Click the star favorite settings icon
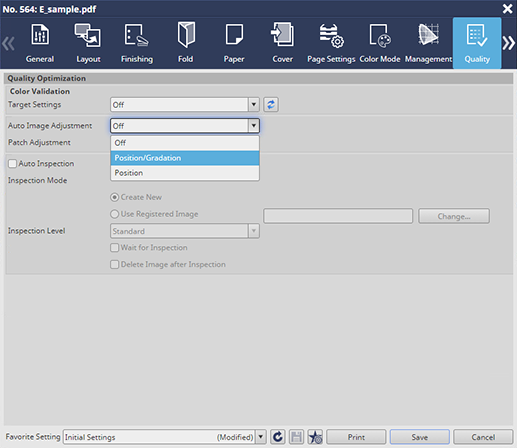This screenshot has height=448, width=517. [315, 437]
